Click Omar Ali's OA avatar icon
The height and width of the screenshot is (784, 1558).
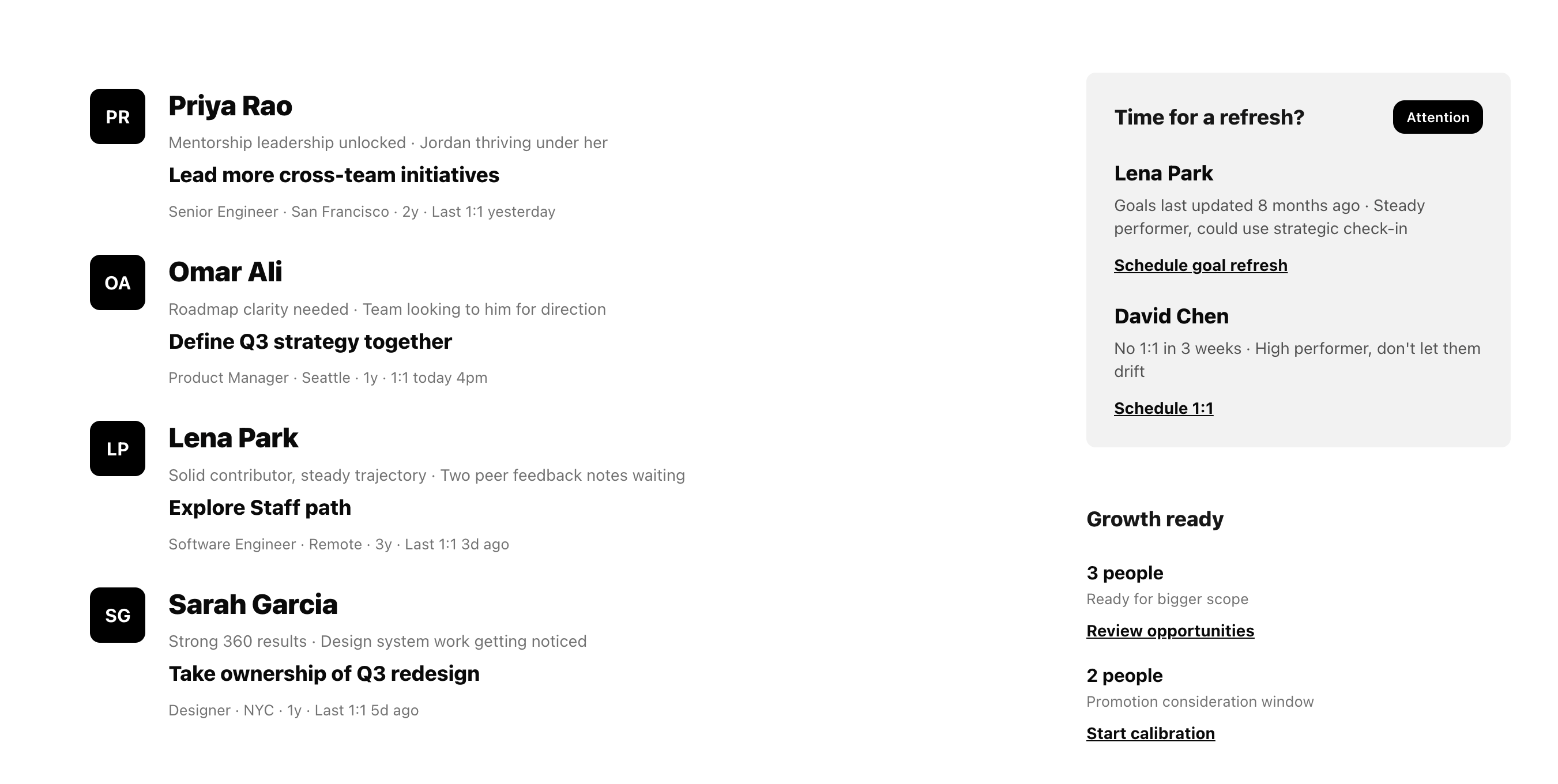(x=117, y=282)
